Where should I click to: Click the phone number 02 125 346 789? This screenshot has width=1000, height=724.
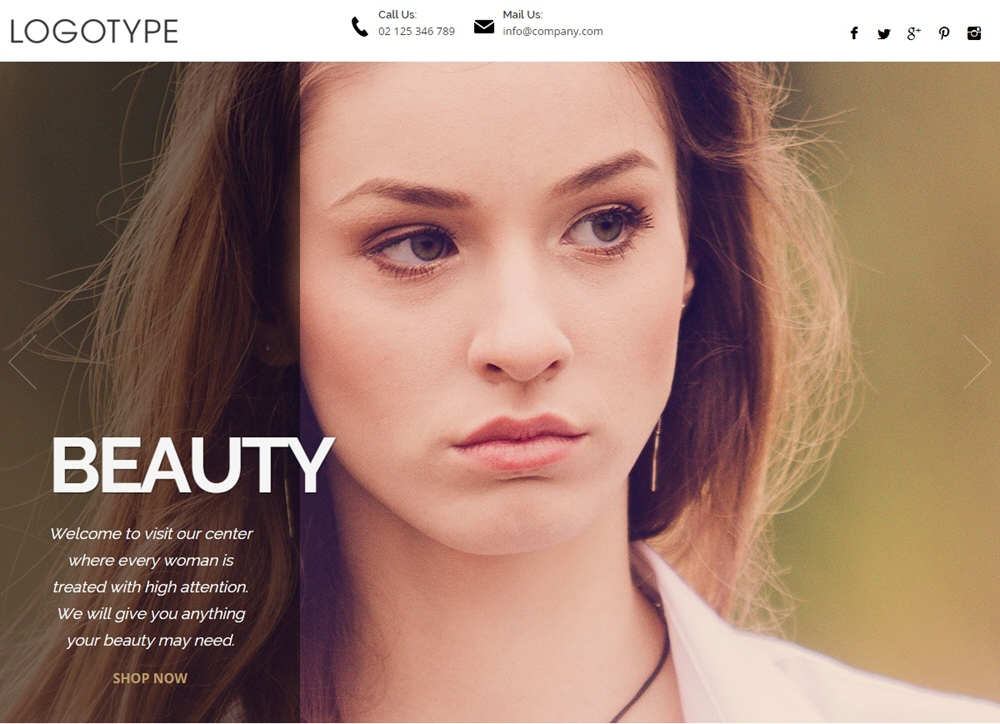416,31
